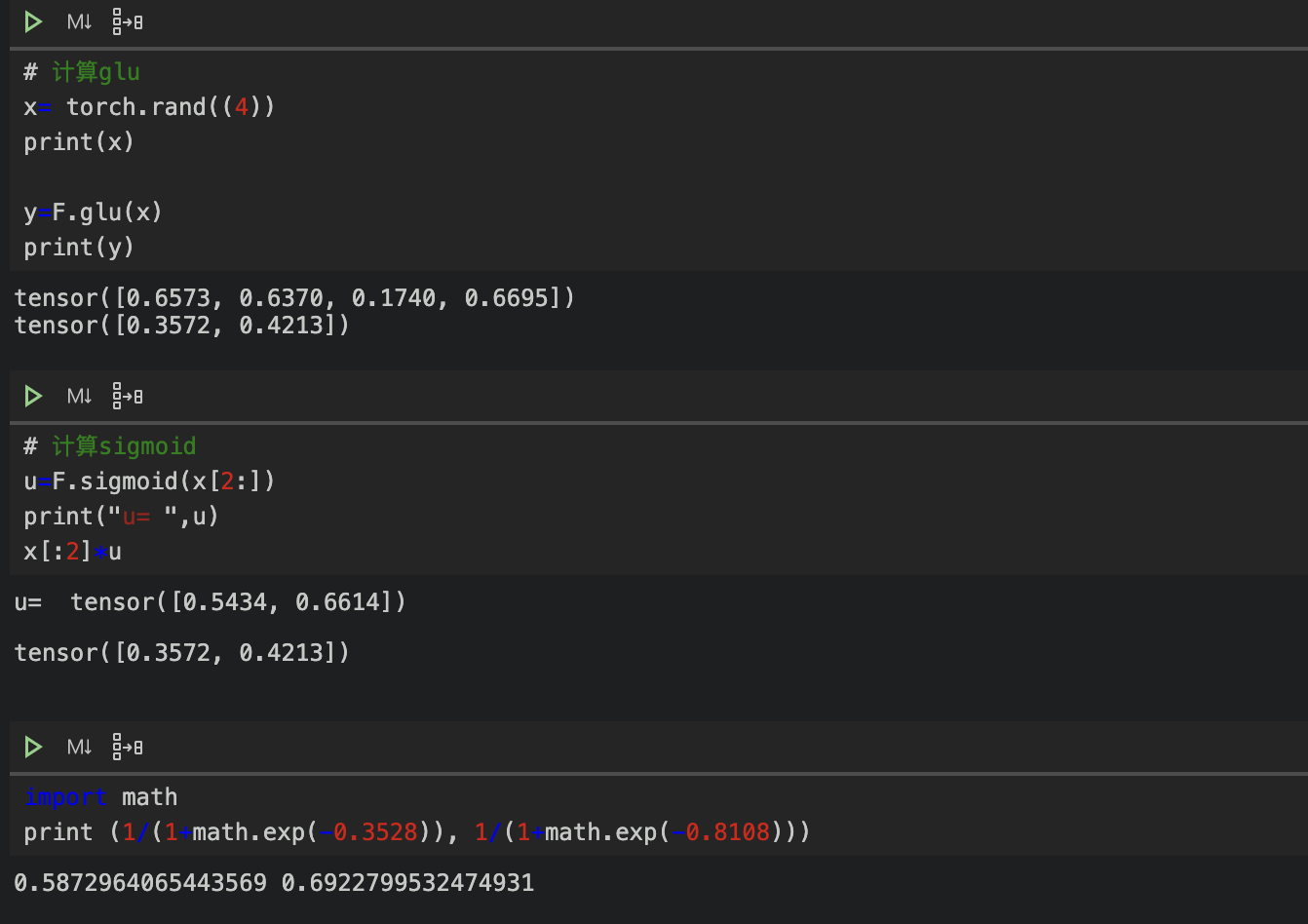Click the join-cells icon on the sigmoid cell
The height and width of the screenshot is (924, 1308).
[126, 396]
